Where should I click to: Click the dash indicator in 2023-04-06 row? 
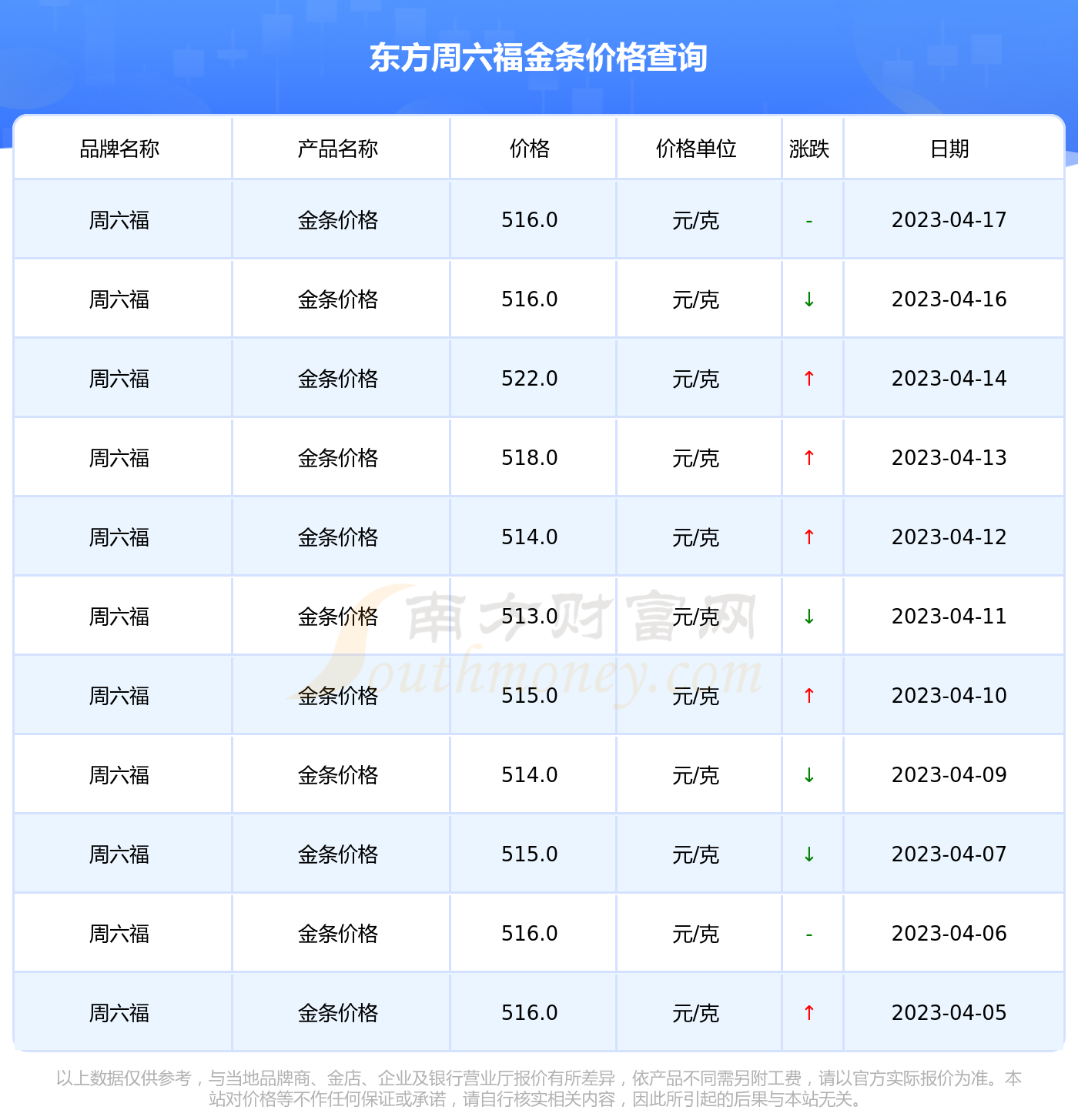[x=809, y=935]
